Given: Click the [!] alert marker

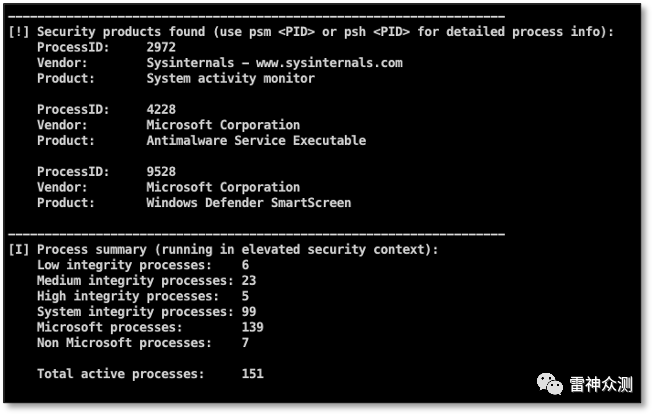Looking at the screenshot, I should click(x=17, y=32).
